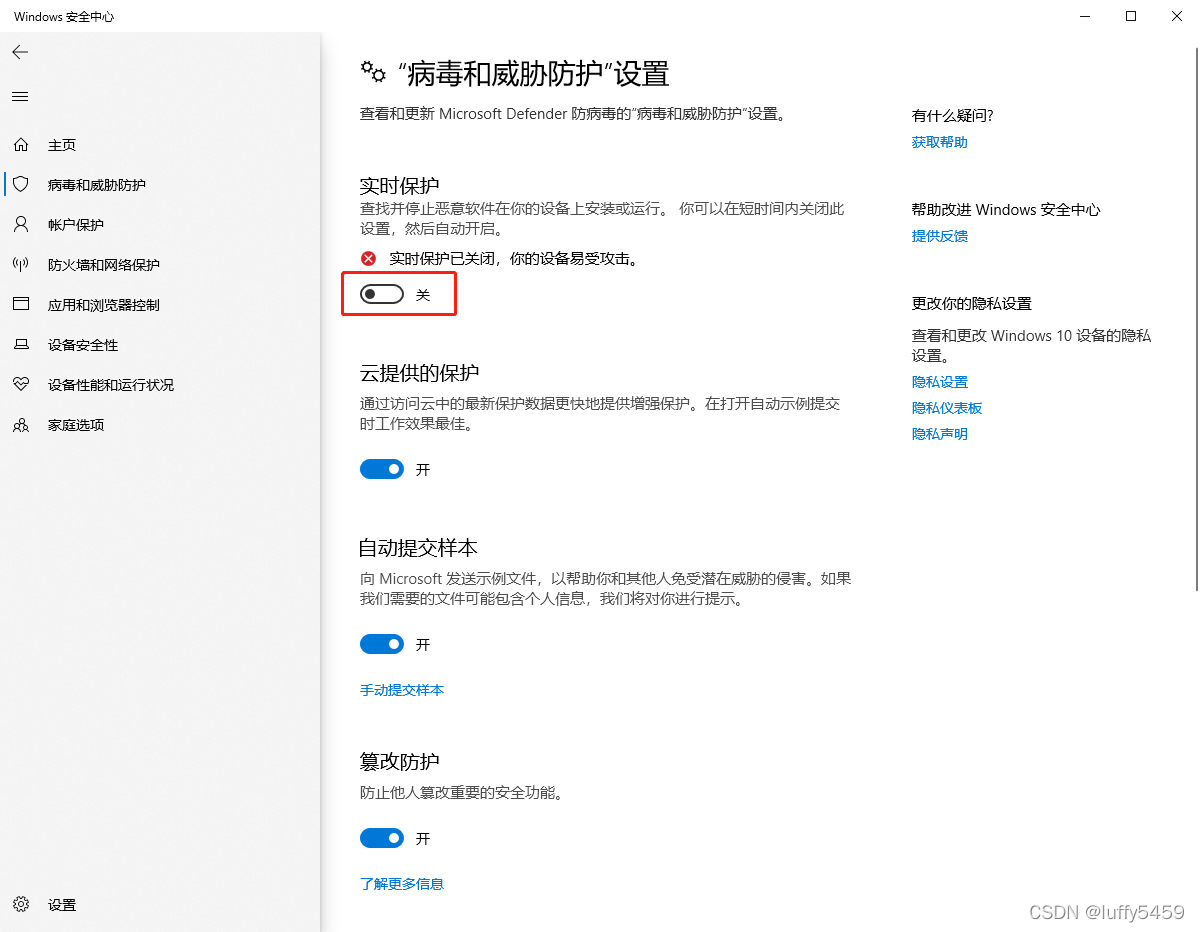1200x932 pixels.
Task: Turn off the 自动提交样本 toggle
Action: [x=382, y=644]
